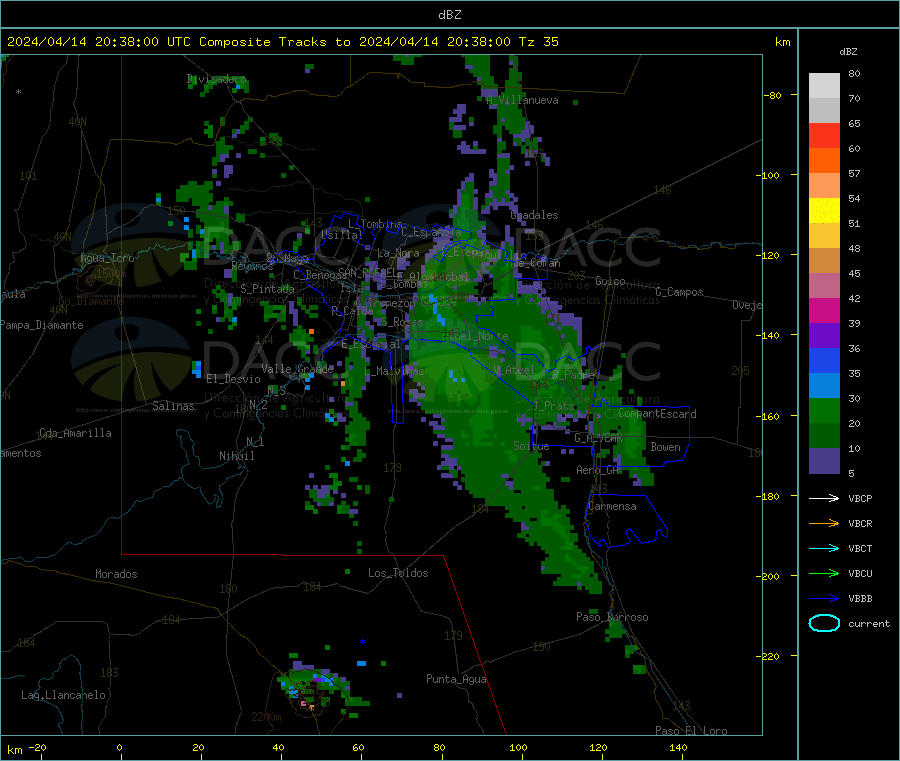The image size is (900, 761).
Task: Select the magenta 42–39 dBZ color swatch
Action: tap(824, 310)
